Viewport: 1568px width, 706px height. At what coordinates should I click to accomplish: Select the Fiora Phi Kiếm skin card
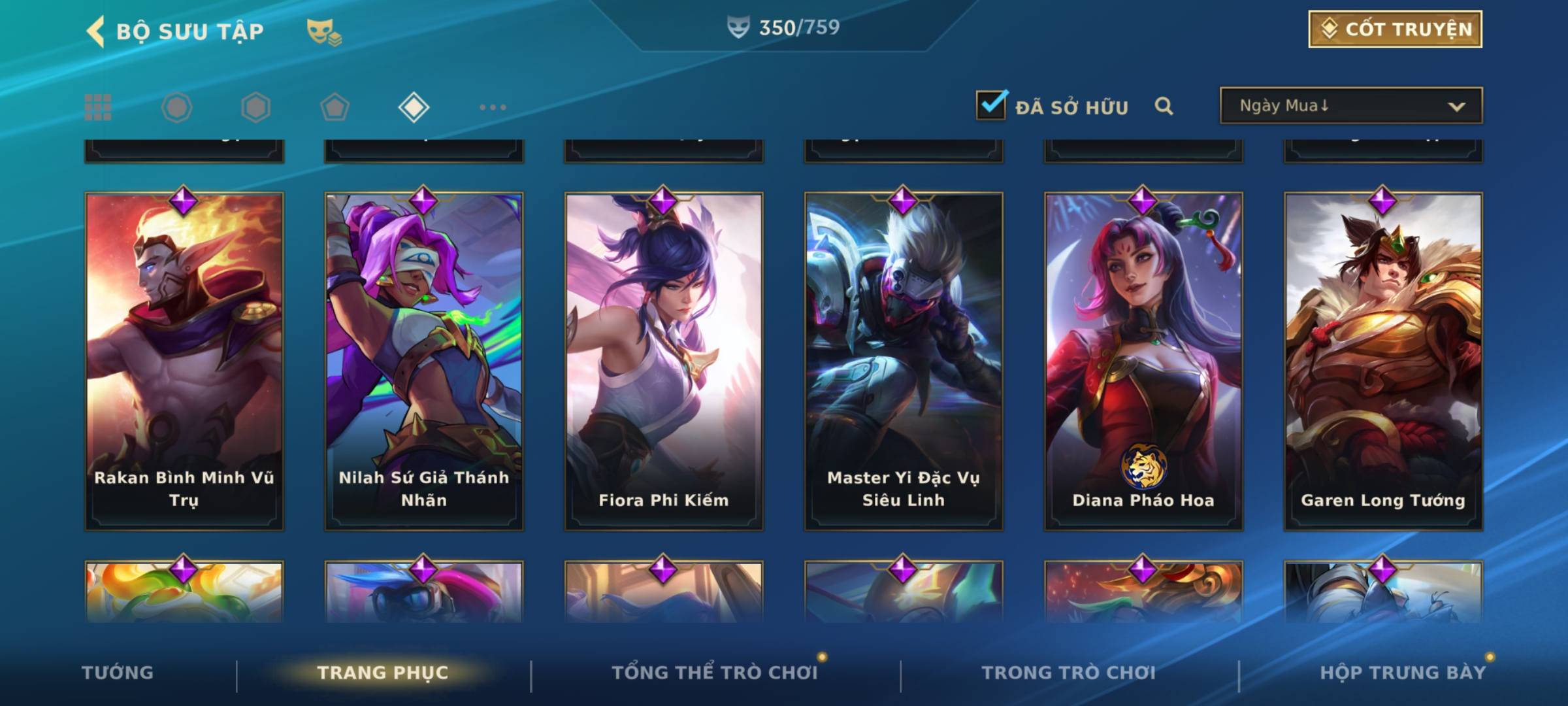664,361
